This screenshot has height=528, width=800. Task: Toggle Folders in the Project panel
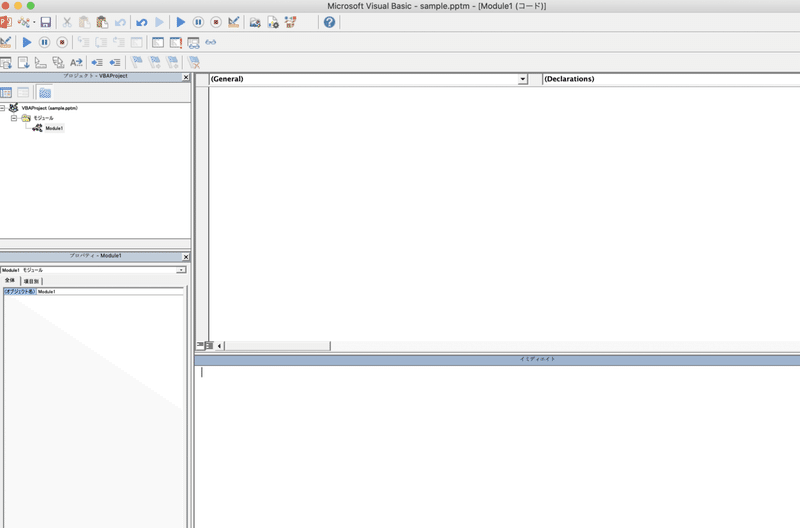(x=45, y=92)
